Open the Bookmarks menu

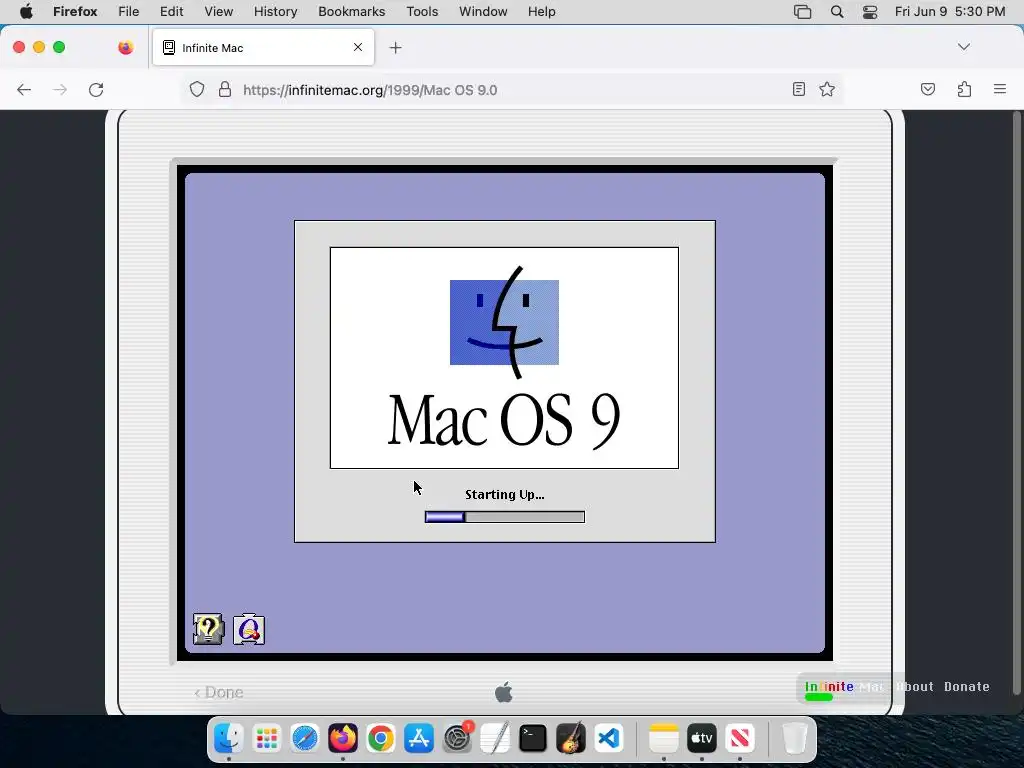(352, 12)
